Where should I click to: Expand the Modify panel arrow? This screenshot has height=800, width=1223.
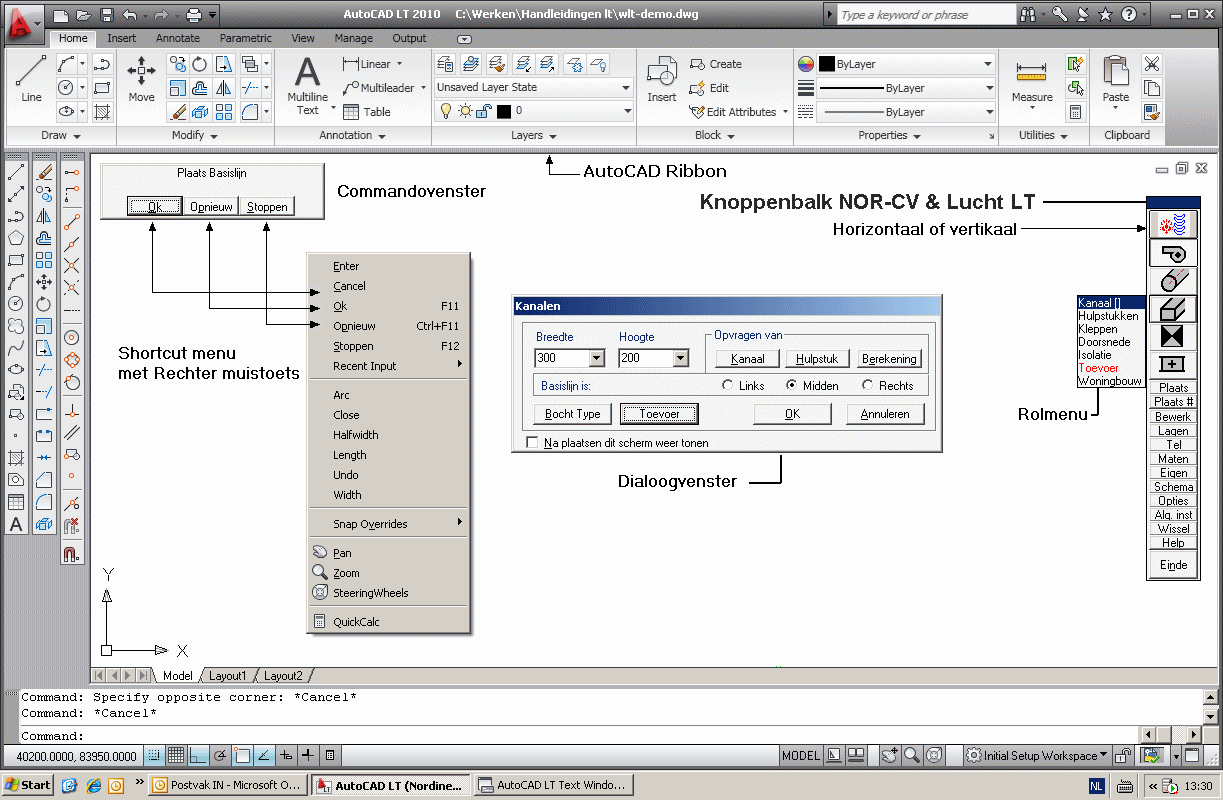coord(214,136)
